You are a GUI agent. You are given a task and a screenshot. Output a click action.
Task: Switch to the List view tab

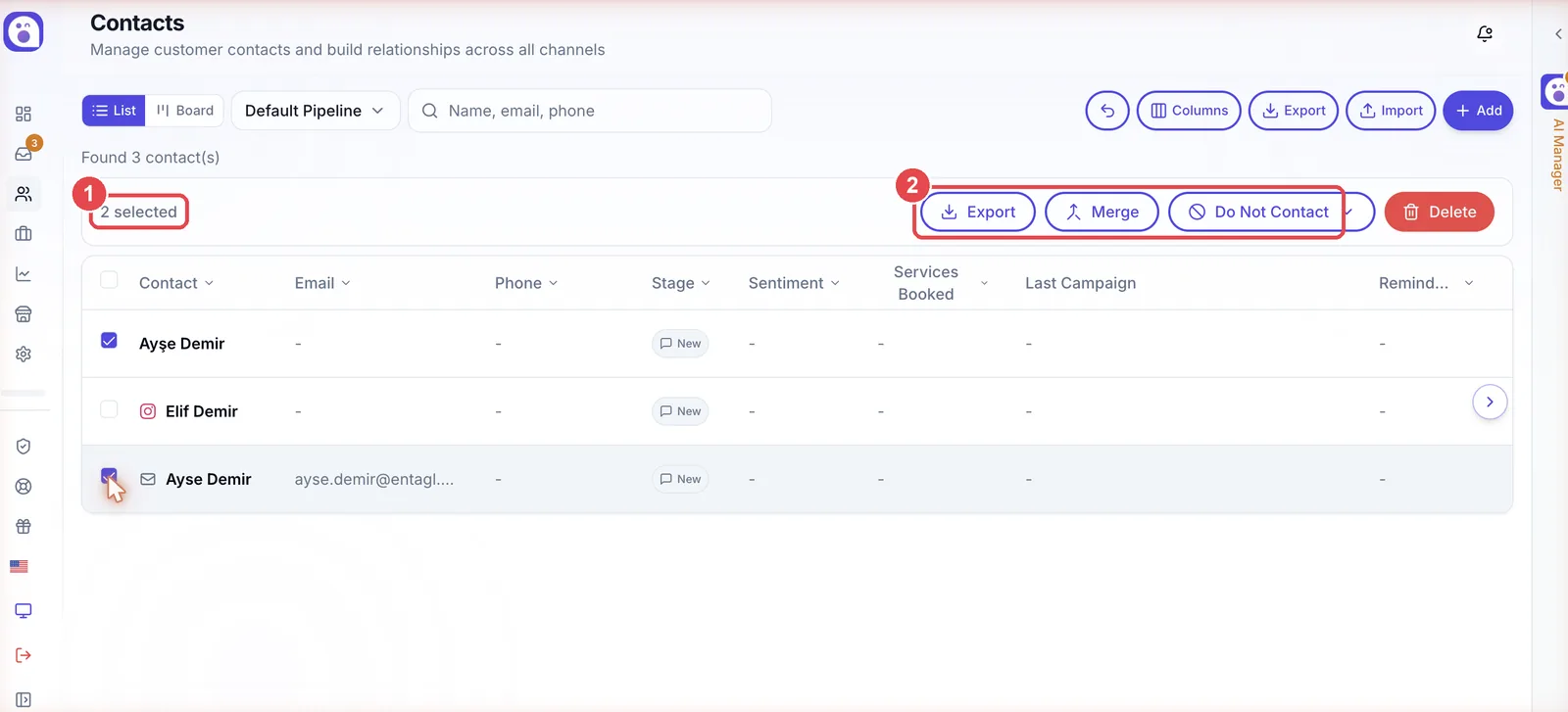[114, 111]
